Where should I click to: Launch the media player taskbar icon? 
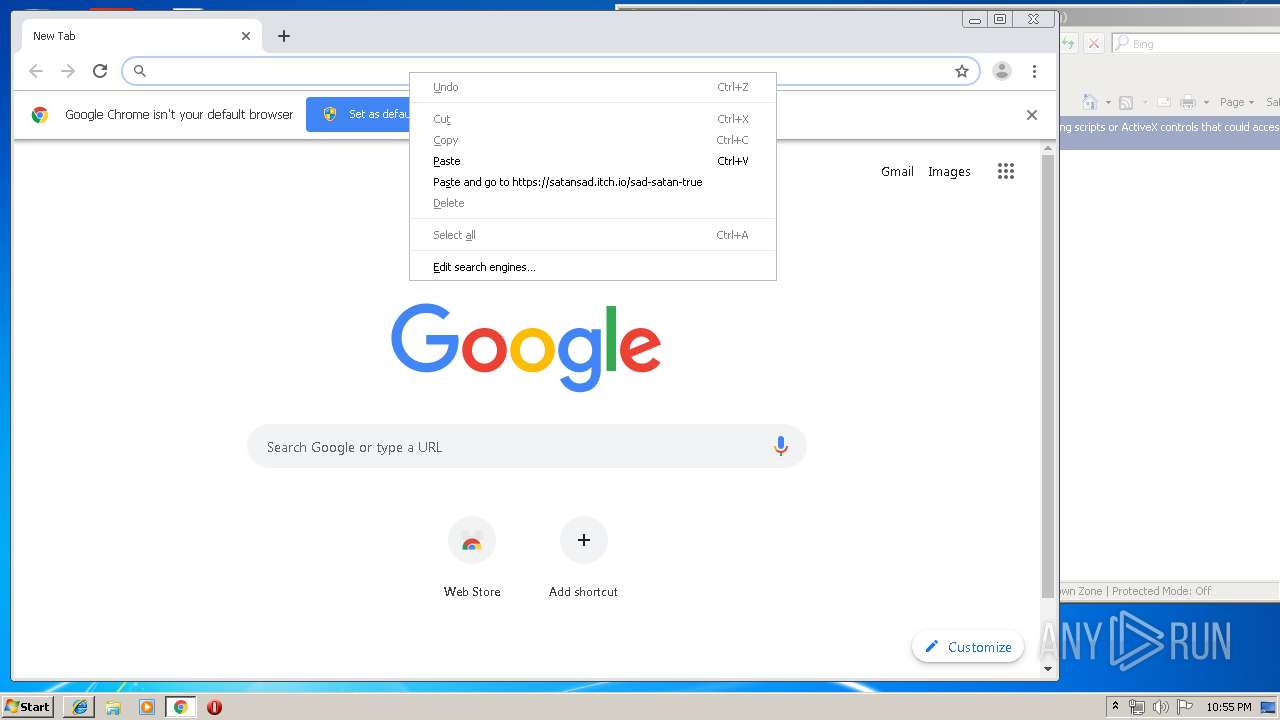[147, 707]
